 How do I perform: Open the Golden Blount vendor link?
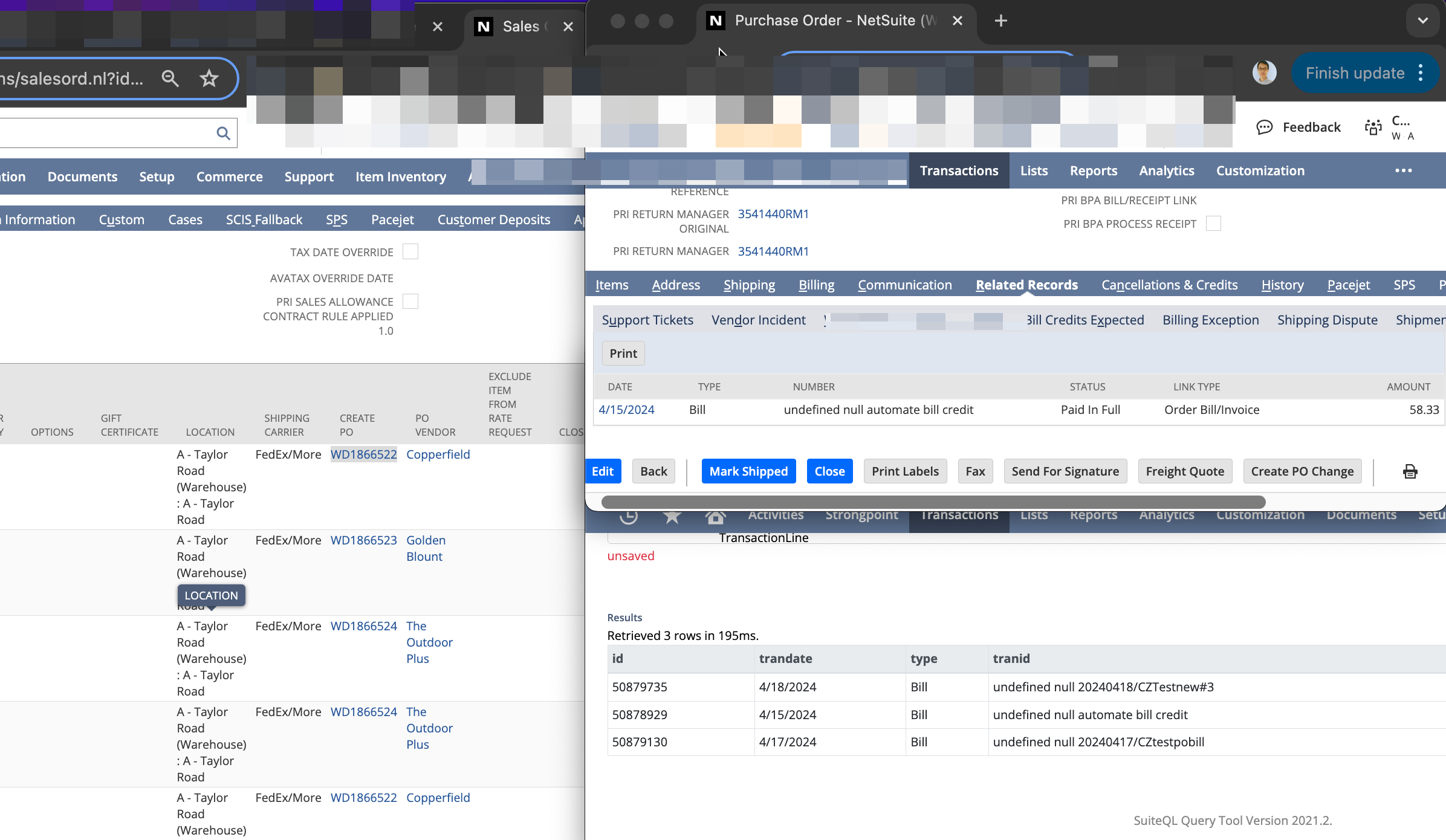[x=426, y=548]
